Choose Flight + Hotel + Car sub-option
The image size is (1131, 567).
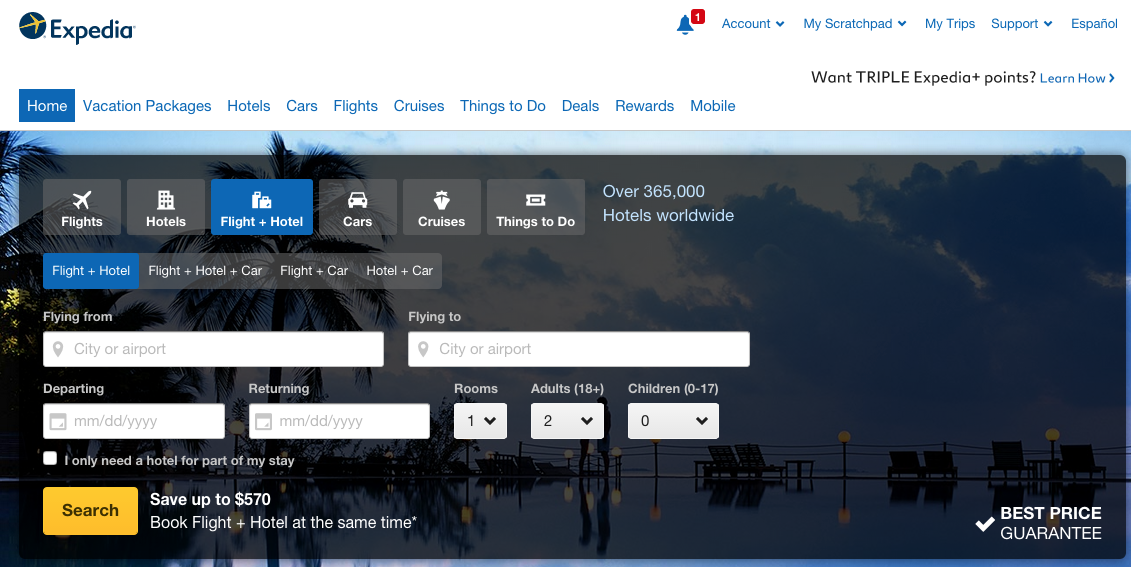[206, 271]
